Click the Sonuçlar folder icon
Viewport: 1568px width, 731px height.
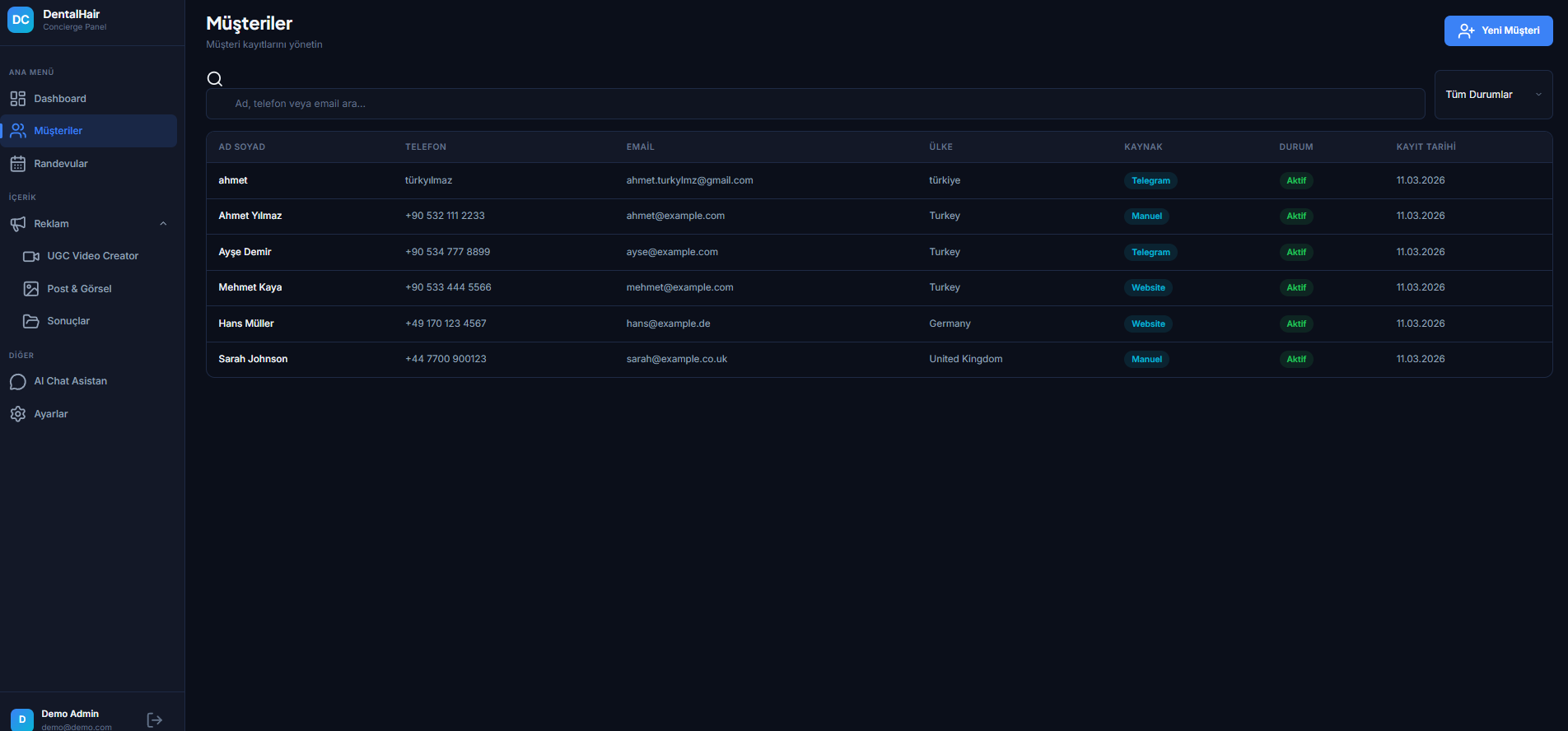click(x=31, y=321)
